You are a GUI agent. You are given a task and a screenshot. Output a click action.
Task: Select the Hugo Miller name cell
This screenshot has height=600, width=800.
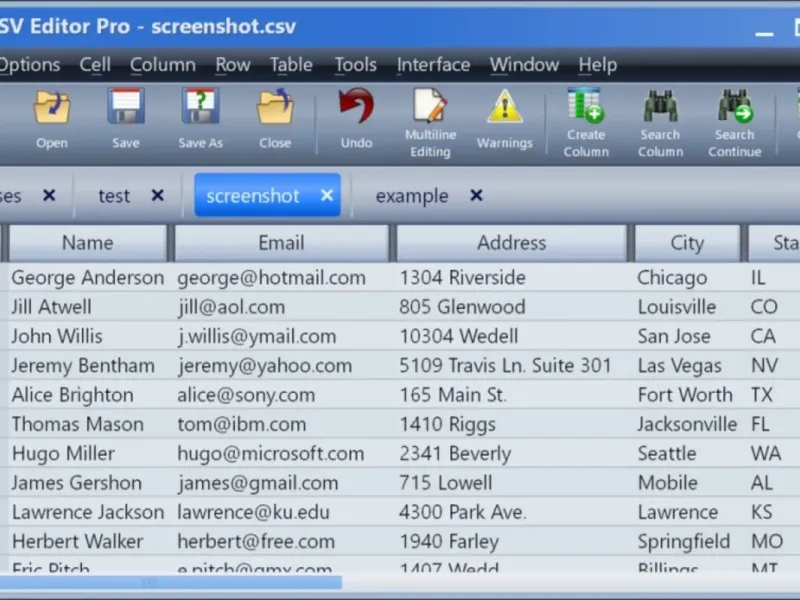88,454
